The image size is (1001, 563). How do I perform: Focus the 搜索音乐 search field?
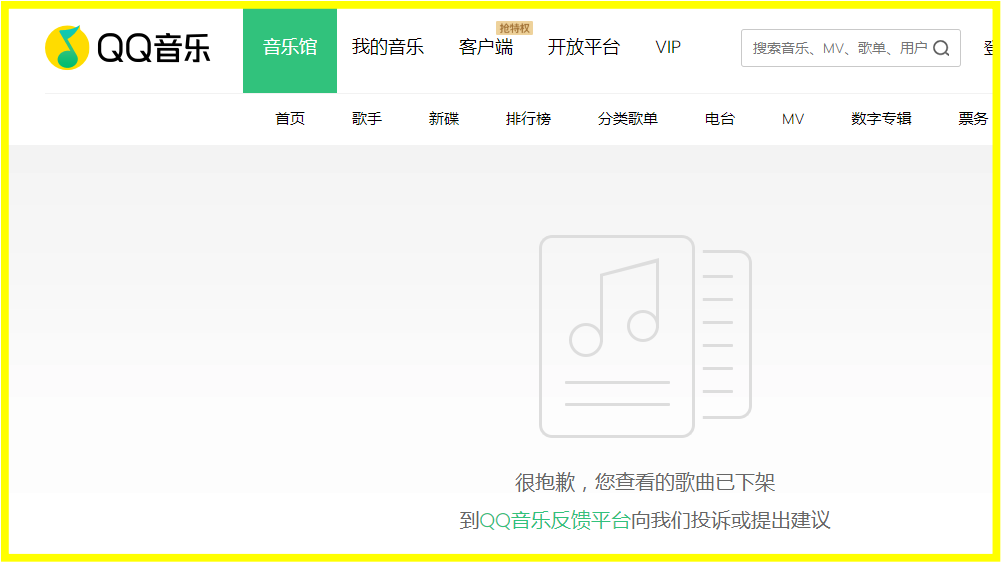(850, 48)
